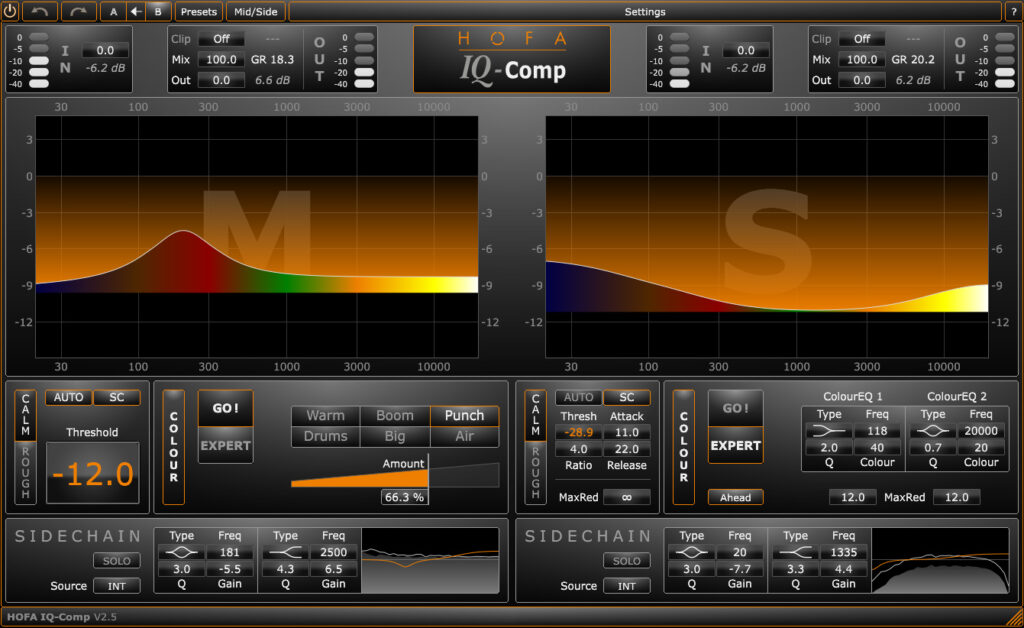
Task: Click the undo arrow icon
Action: click(x=39, y=11)
